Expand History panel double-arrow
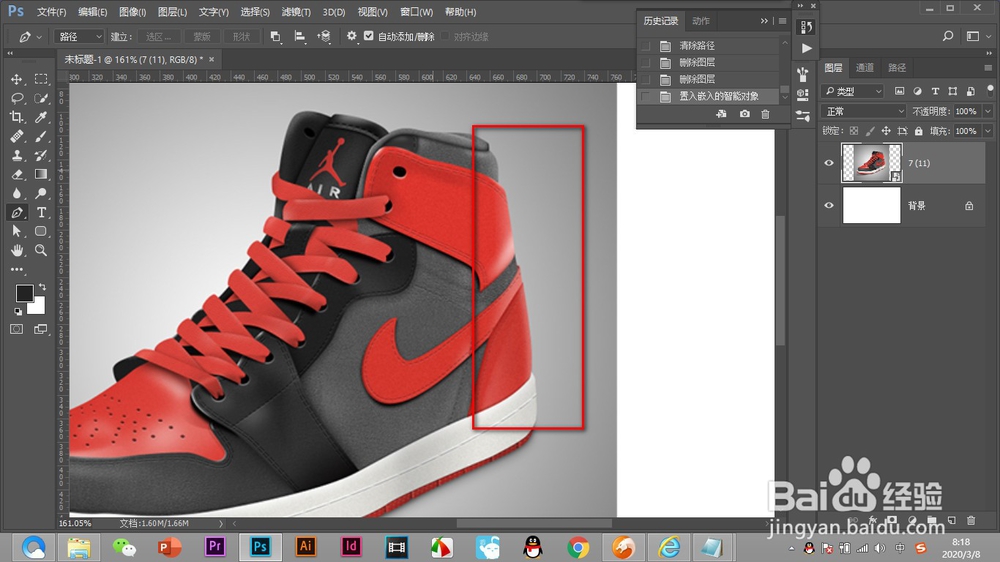 pos(764,21)
